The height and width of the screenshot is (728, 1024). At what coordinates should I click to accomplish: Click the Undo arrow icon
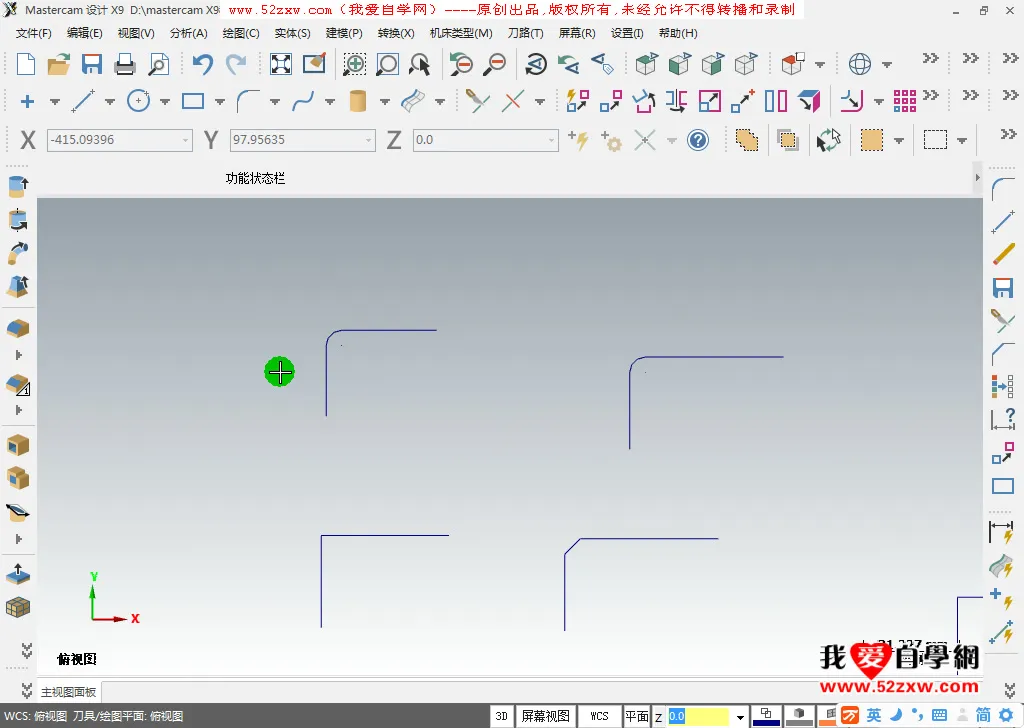(202, 65)
